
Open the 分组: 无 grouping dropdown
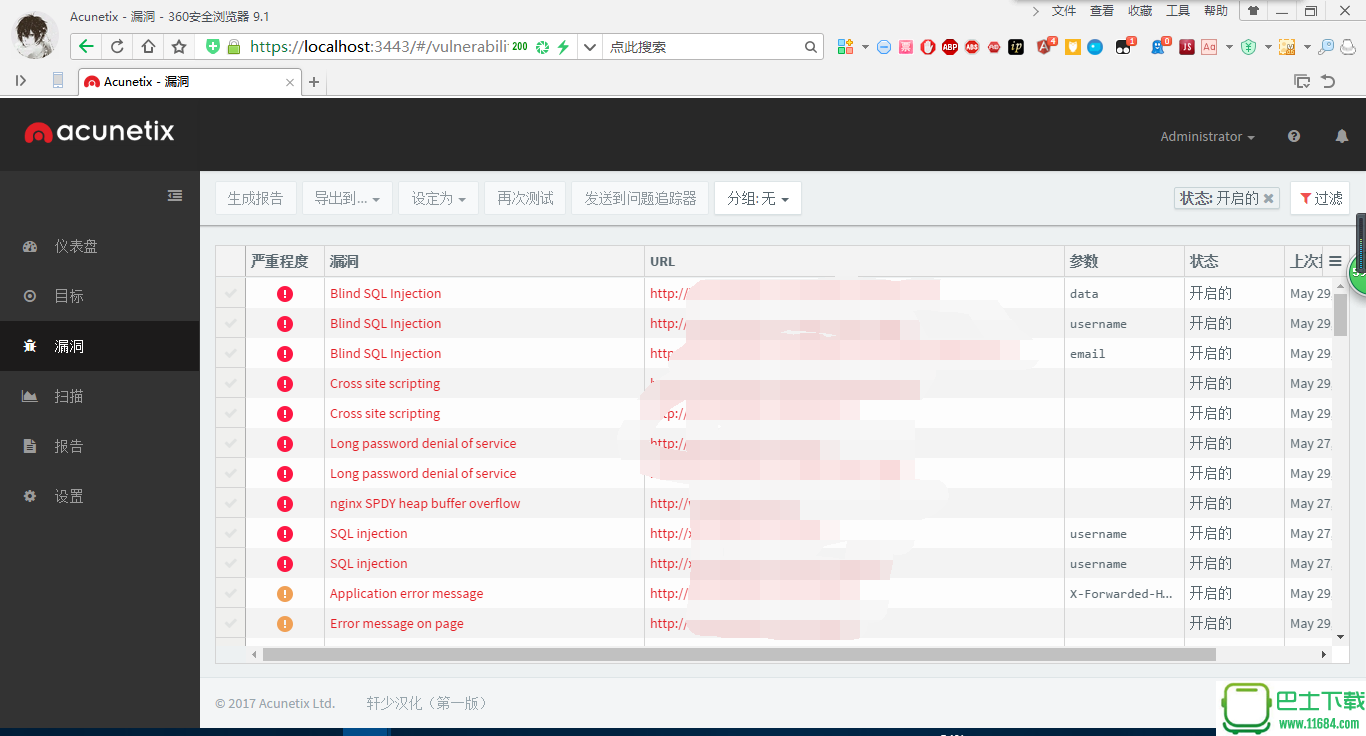758,198
